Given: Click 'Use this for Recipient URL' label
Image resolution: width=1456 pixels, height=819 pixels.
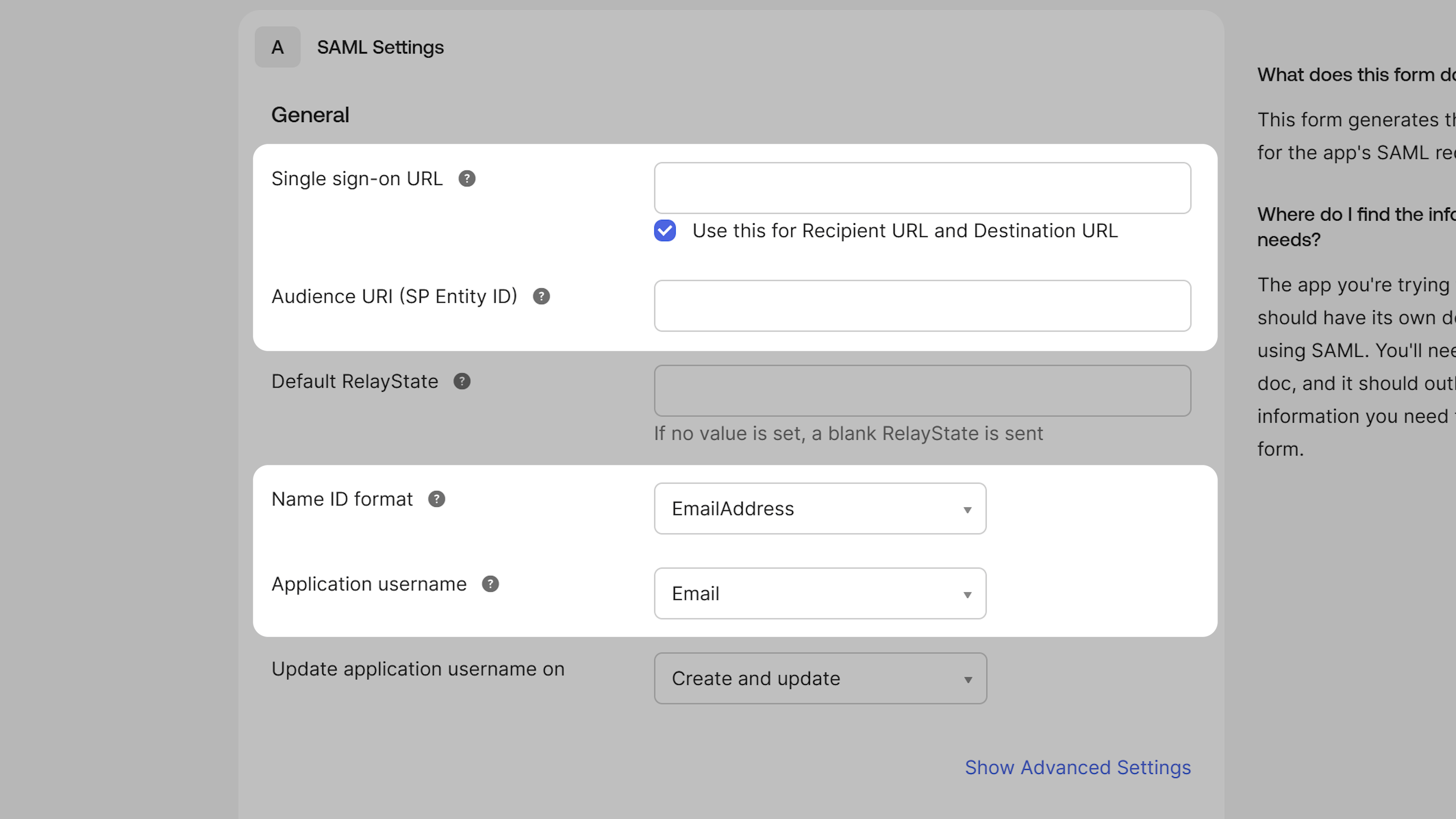Looking at the screenshot, I should [905, 231].
